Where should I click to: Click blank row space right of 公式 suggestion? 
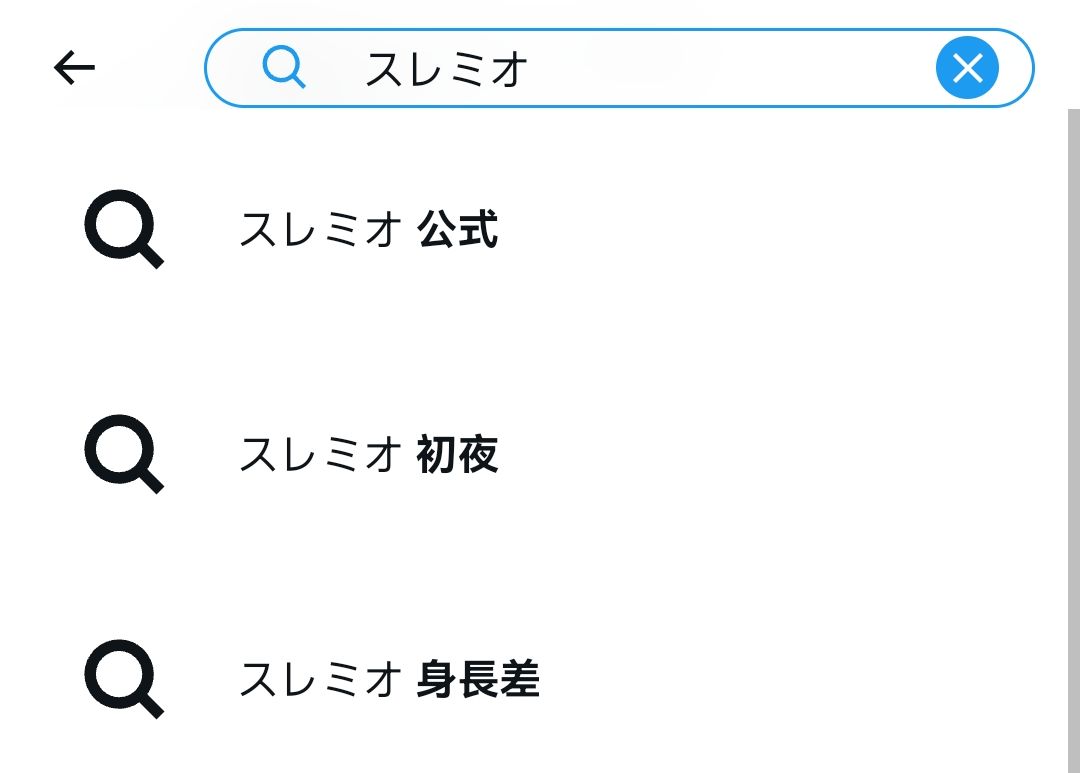[x=780, y=231]
